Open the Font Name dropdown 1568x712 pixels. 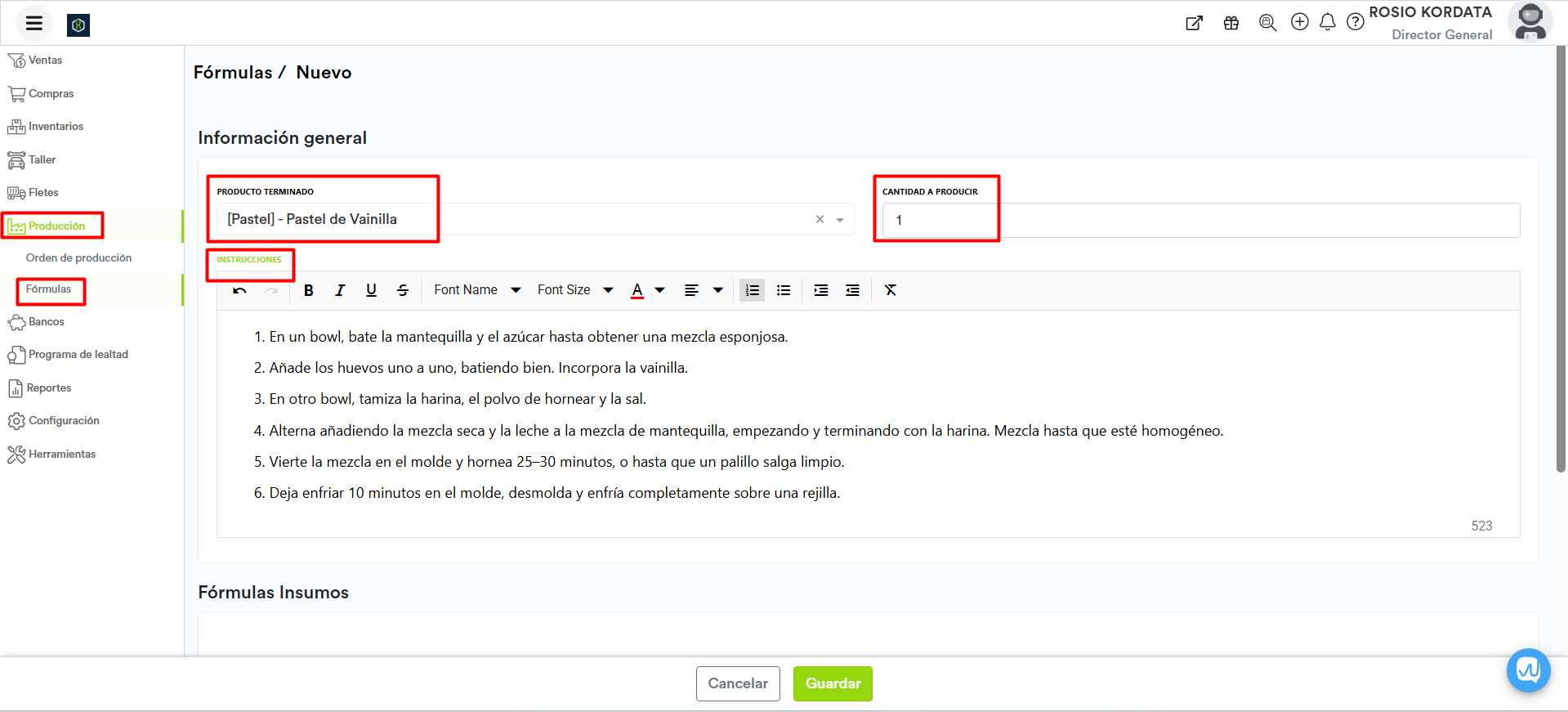click(477, 290)
